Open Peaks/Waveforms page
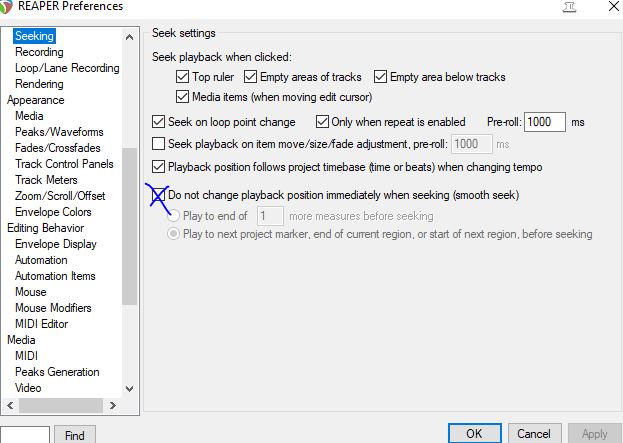Viewport: 623px width, 443px height. [x=59, y=132]
